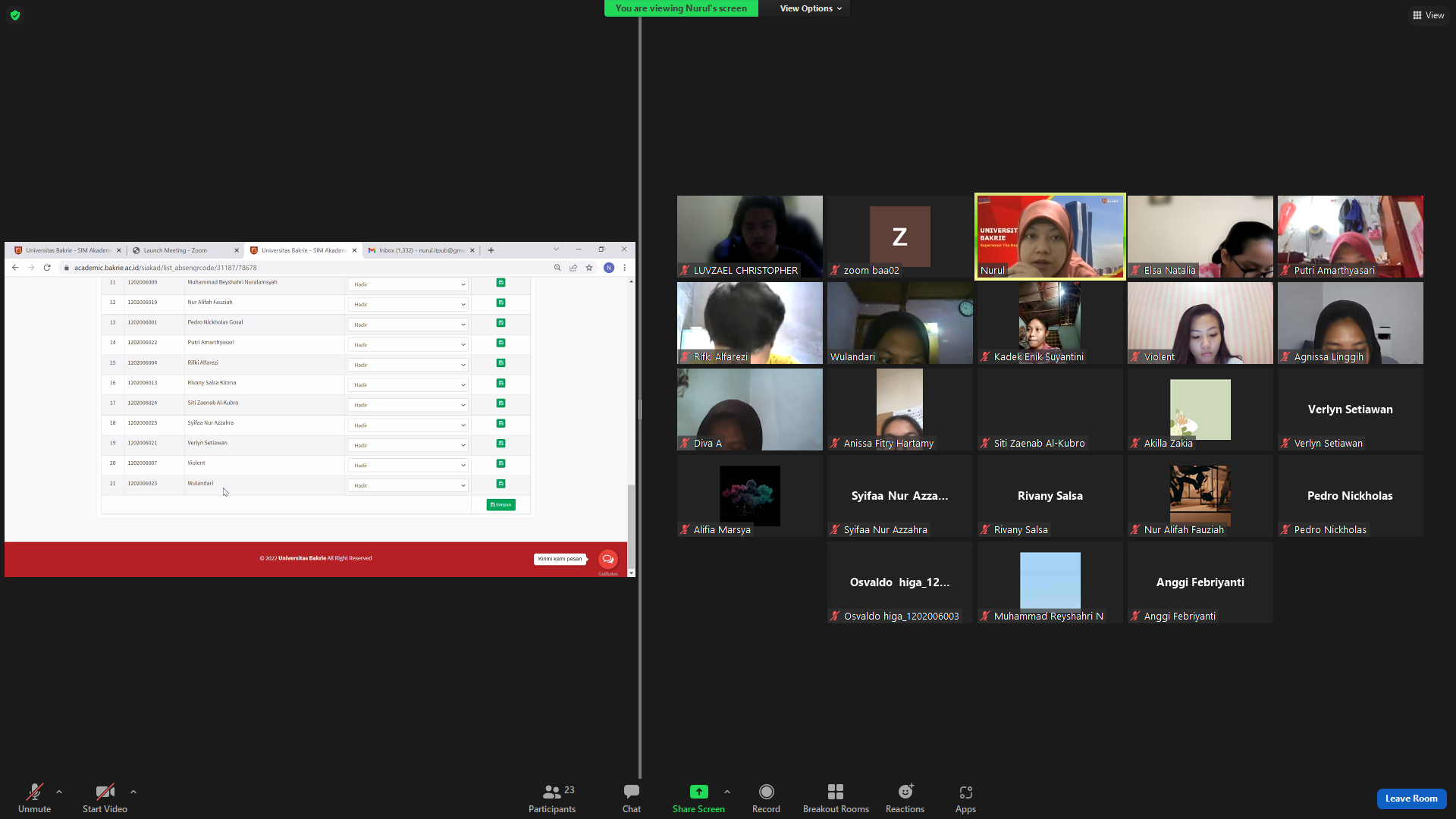Select the zoom baa02 participant tile

pyautogui.click(x=900, y=237)
